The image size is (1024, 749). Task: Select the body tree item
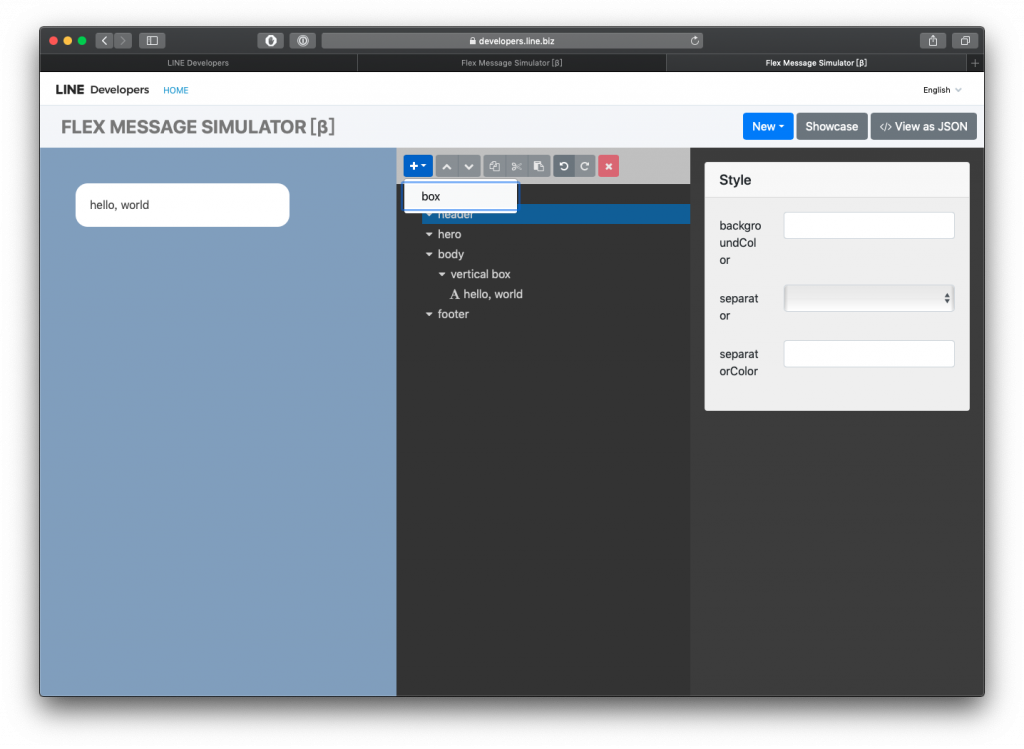(451, 254)
